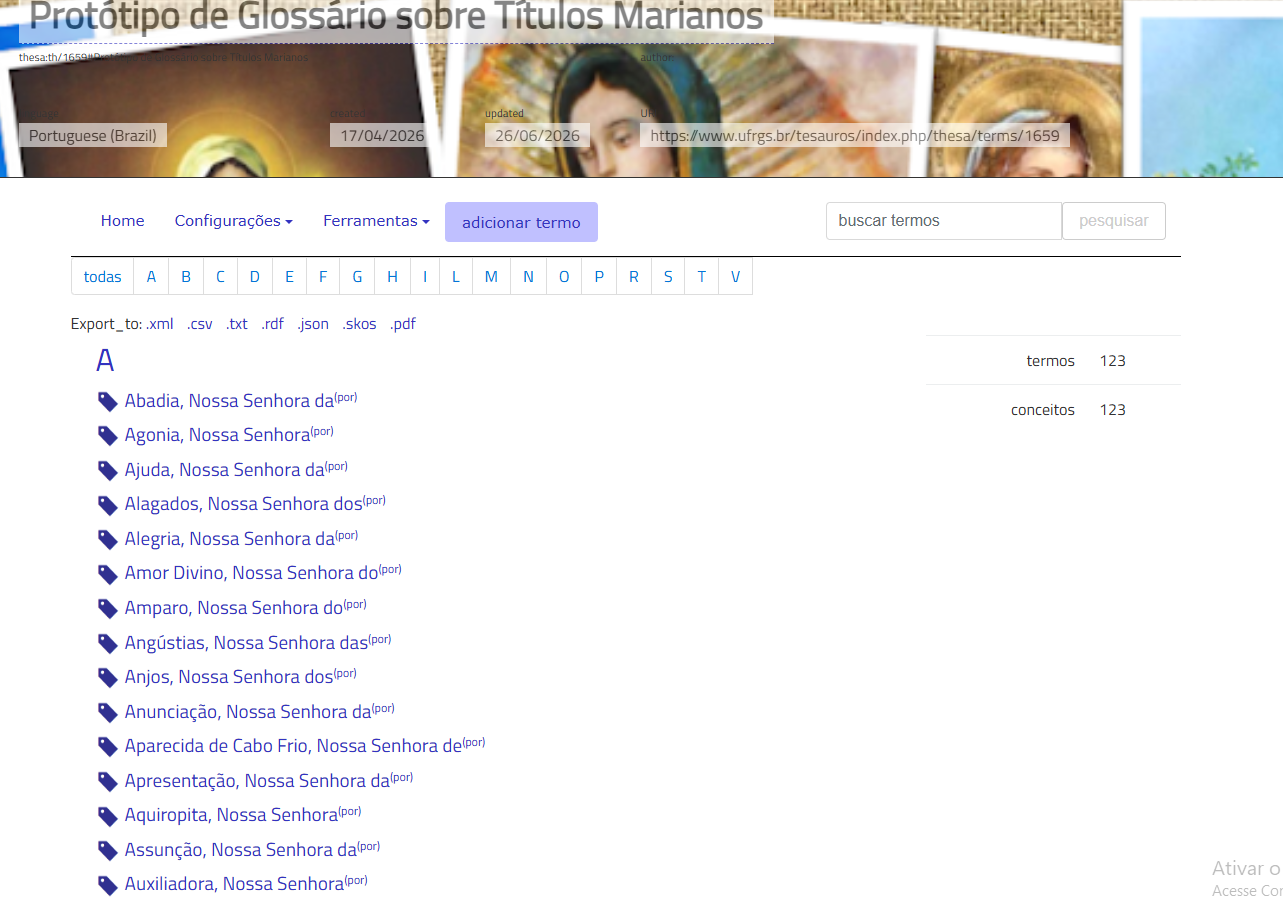The image size is (1283, 921).
Task: Open the term Abadia, Nossa Senhora da
Action: coord(229,401)
